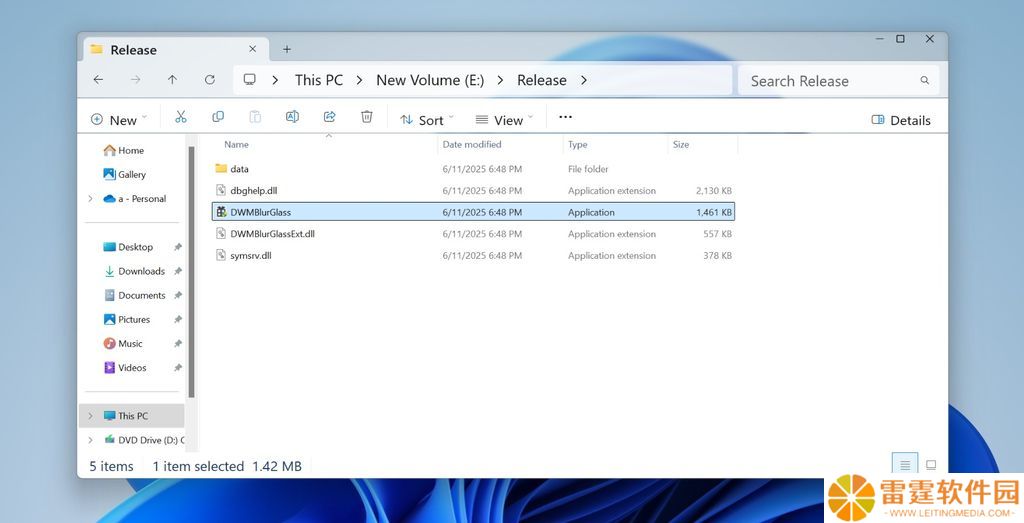Open Downloads in navigation pane
1024x523 pixels.
tap(134, 271)
